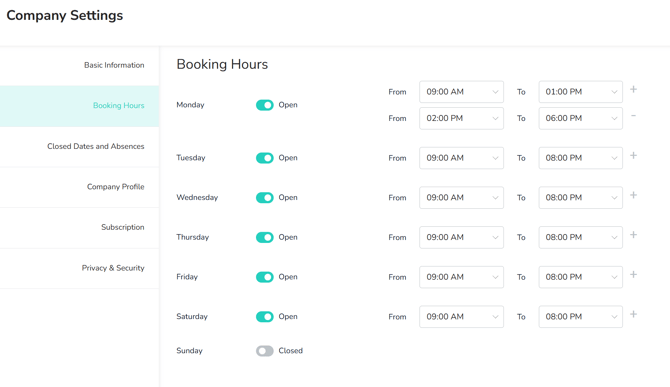This screenshot has width=670, height=387.
Task: Change Thursday To time dropdown
Action: 580,237
